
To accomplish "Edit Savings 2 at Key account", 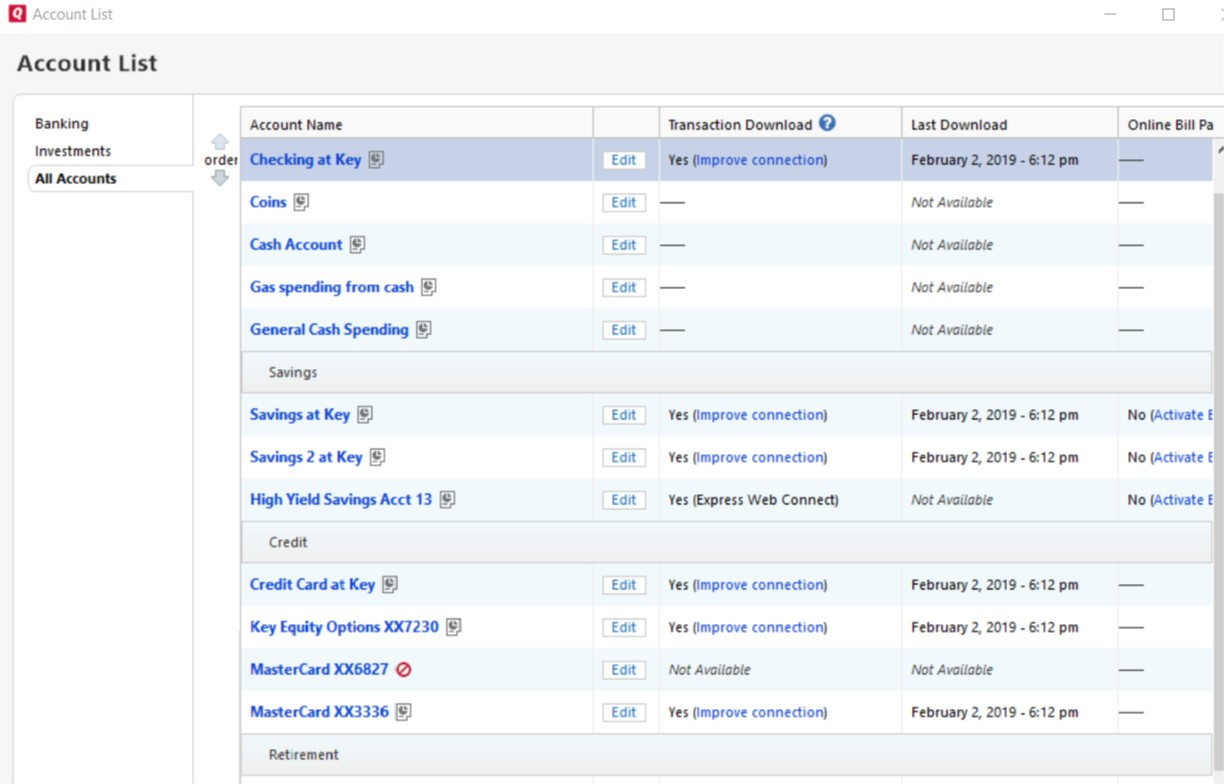I will pos(624,457).
